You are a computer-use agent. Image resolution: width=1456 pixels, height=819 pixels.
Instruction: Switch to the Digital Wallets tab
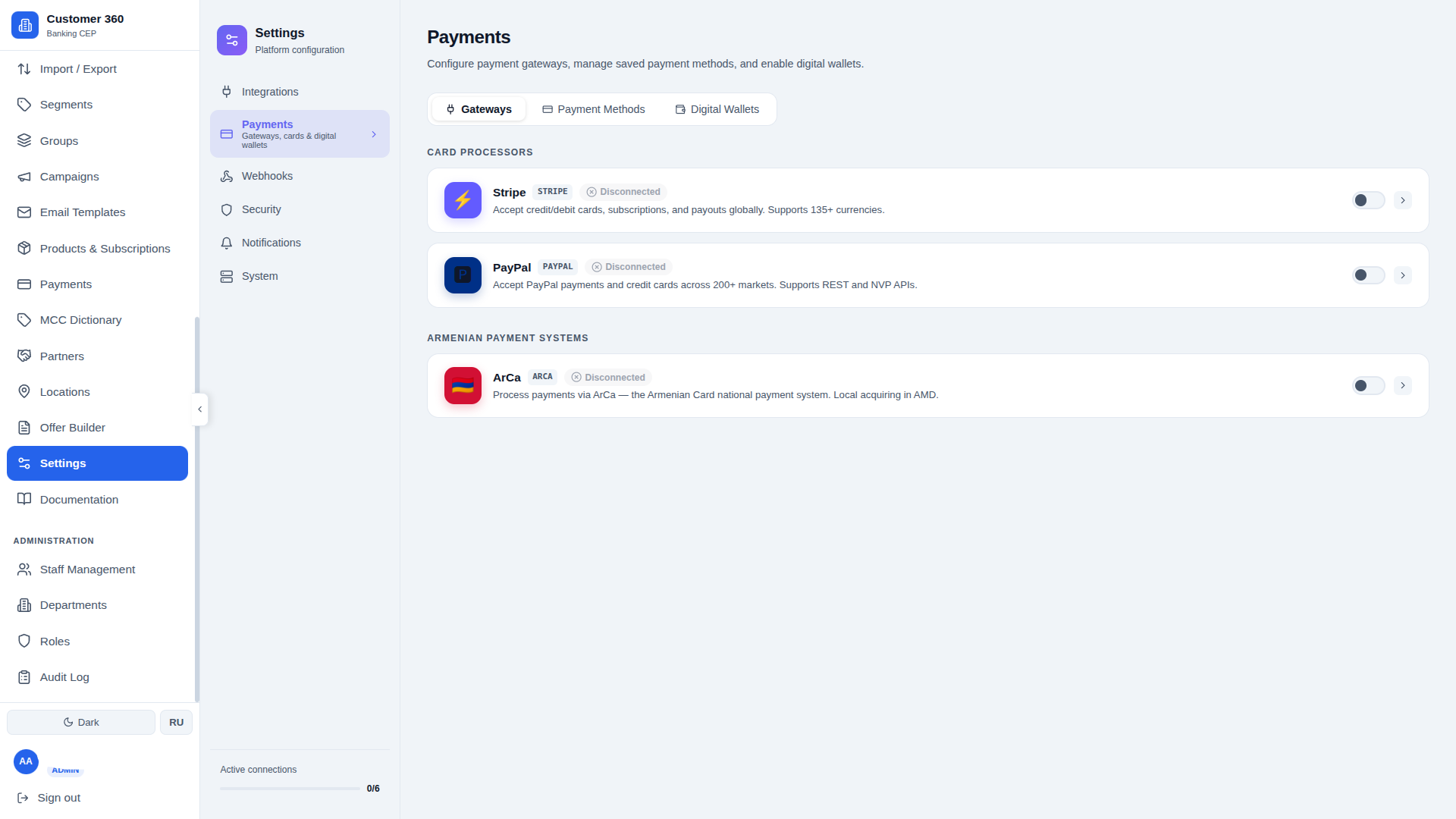click(x=717, y=109)
